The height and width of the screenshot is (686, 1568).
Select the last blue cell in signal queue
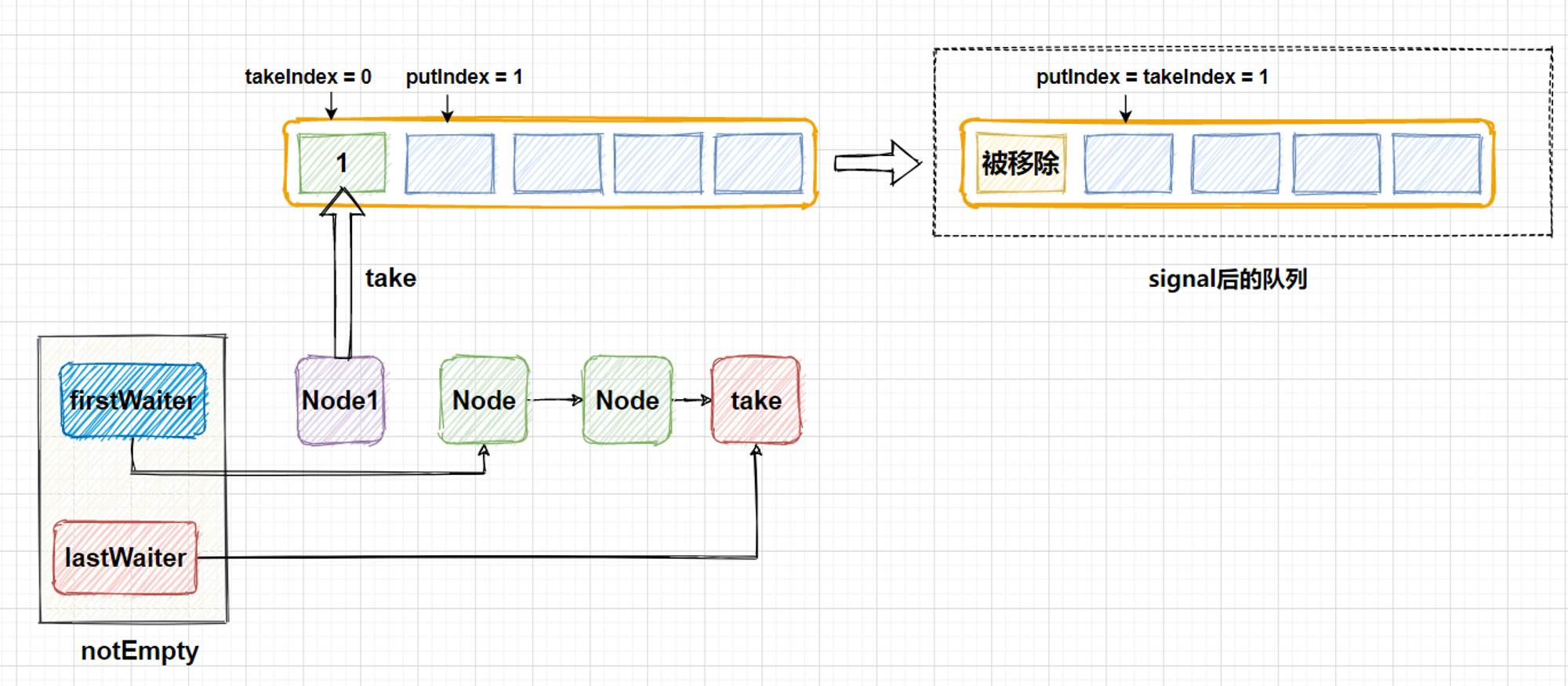point(1437,163)
